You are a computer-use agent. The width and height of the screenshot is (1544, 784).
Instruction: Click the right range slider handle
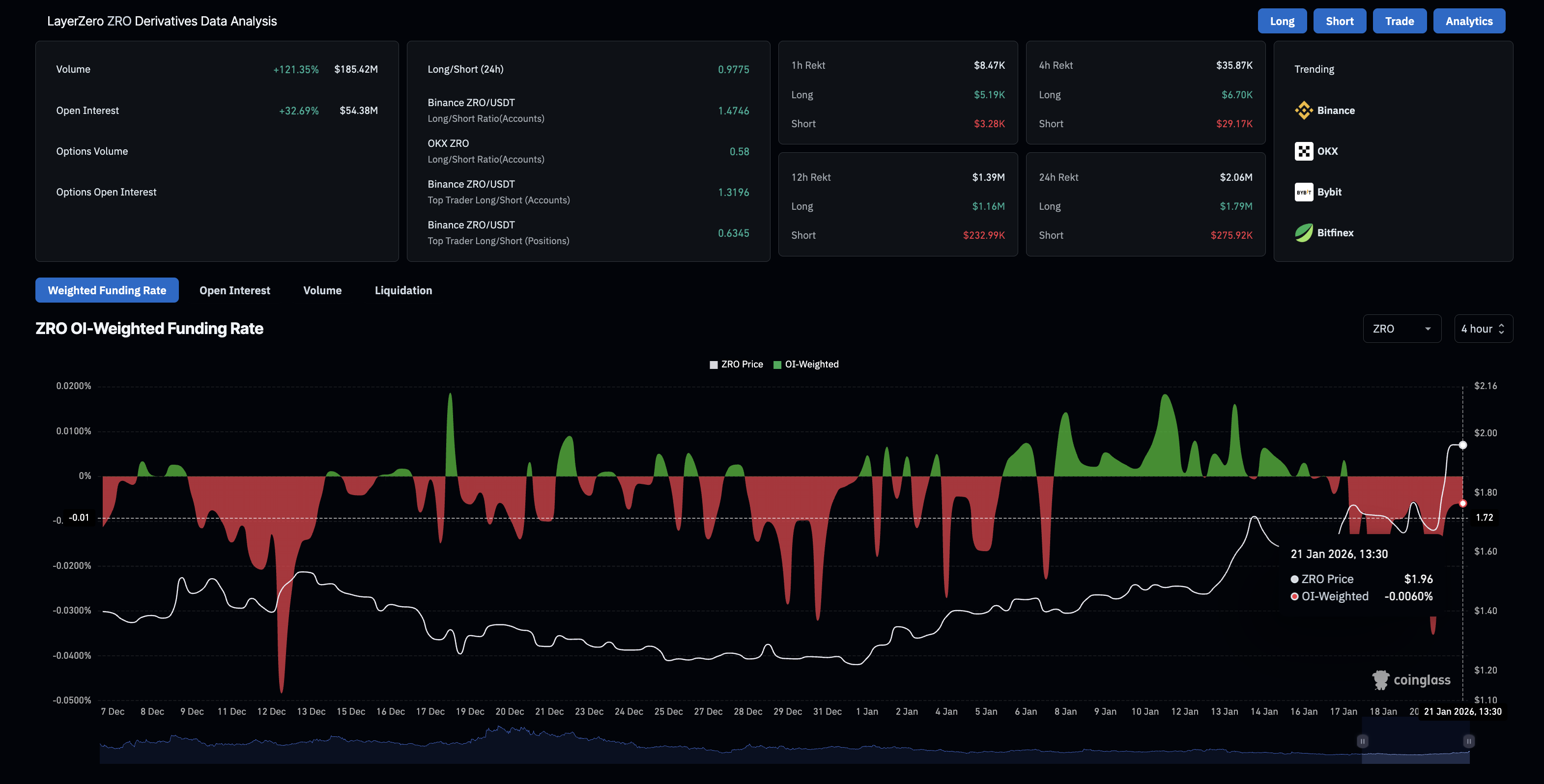pyautogui.click(x=1468, y=741)
